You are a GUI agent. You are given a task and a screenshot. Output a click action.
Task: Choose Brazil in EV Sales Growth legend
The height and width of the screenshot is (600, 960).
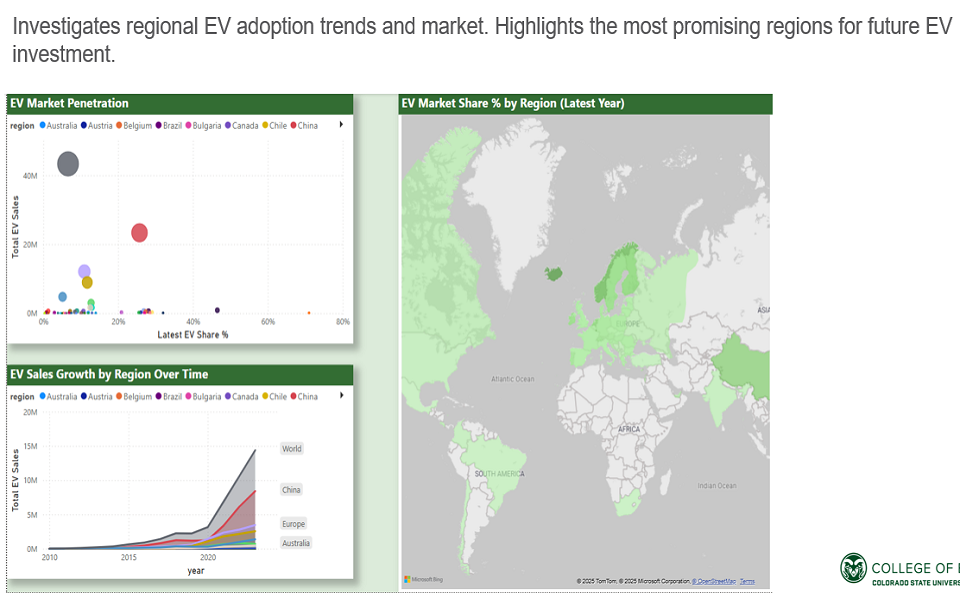coord(168,397)
